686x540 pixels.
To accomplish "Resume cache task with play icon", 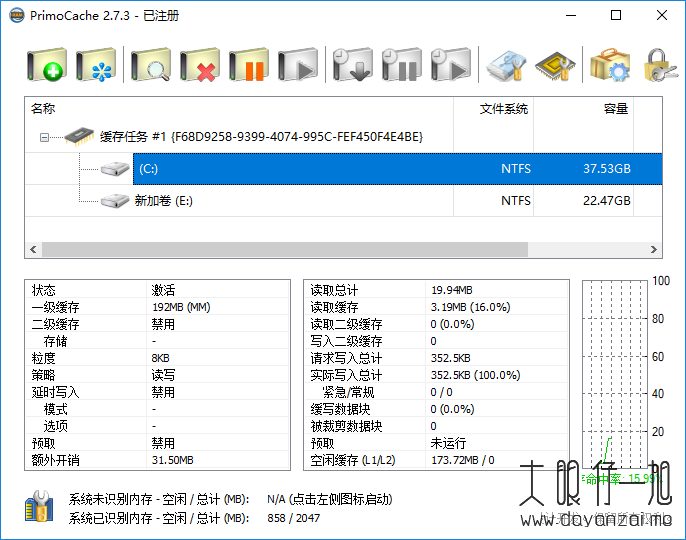I will [298, 65].
